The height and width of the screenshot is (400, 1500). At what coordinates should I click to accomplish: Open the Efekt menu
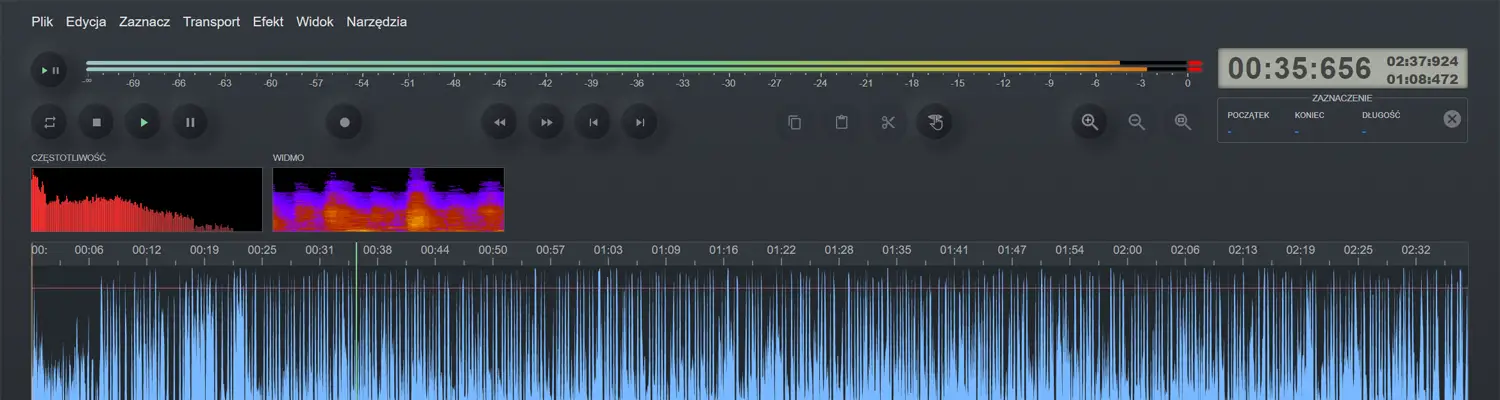tap(267, 21)
